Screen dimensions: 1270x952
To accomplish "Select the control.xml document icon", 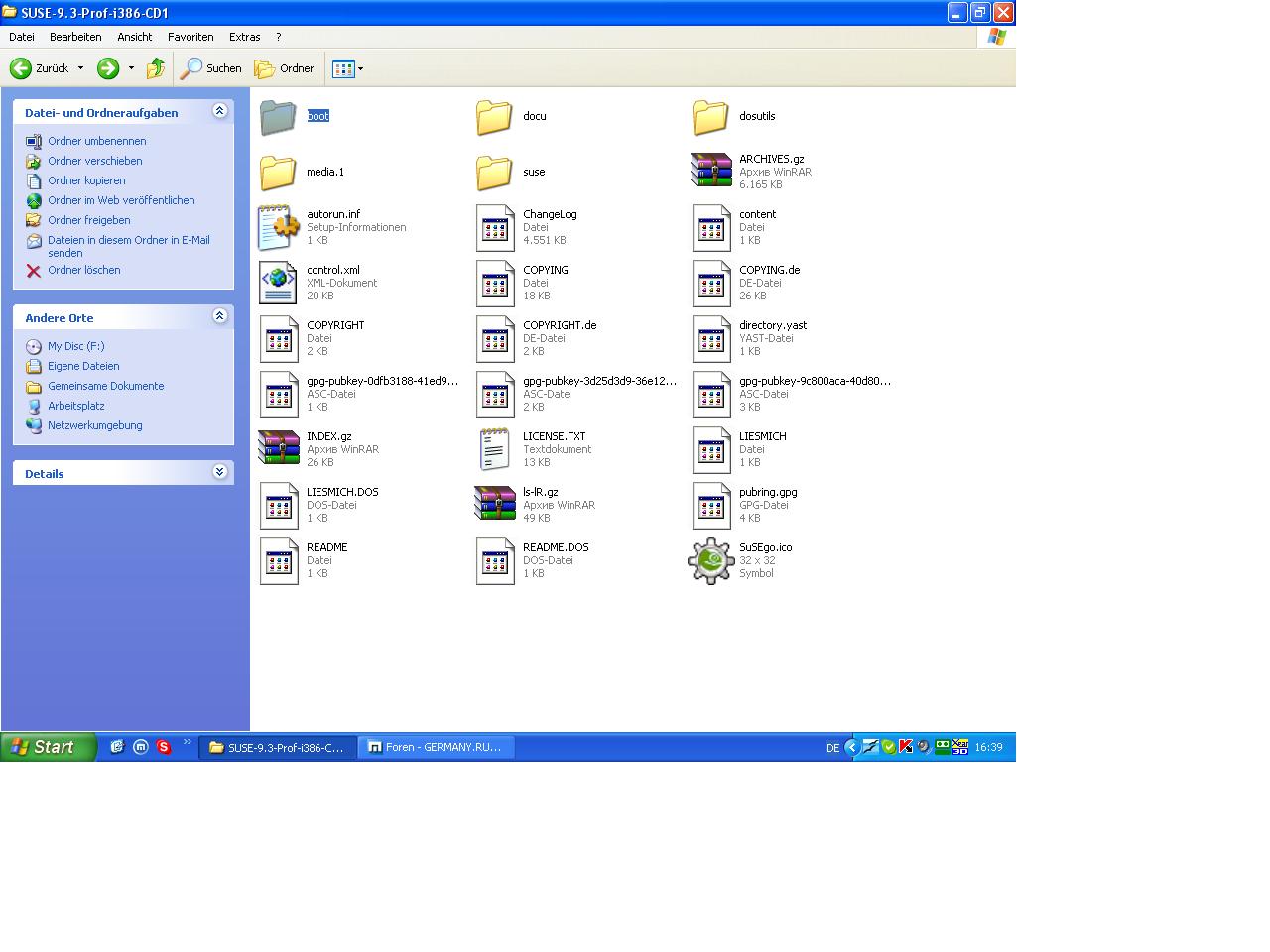I will 278,283.
